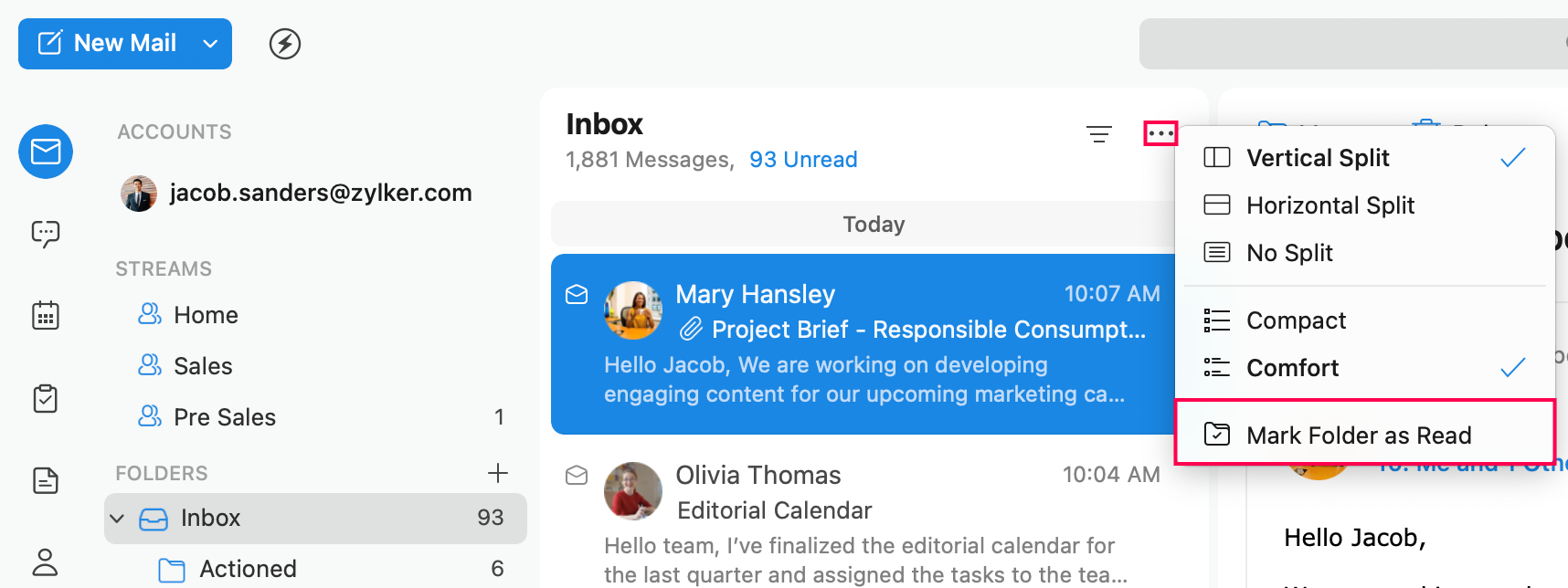Viewport: 1568px width, 588px height.
Task: Open Mary Hansley's Project Brief email
Action: [863, 344]
